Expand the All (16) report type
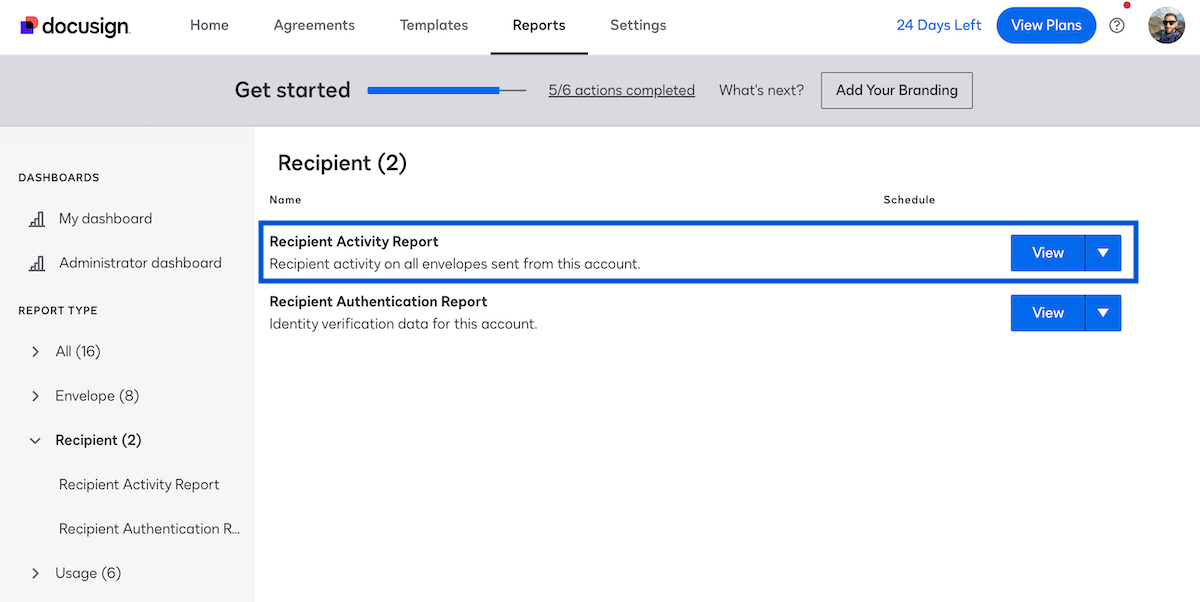 [x=77, y=351]
